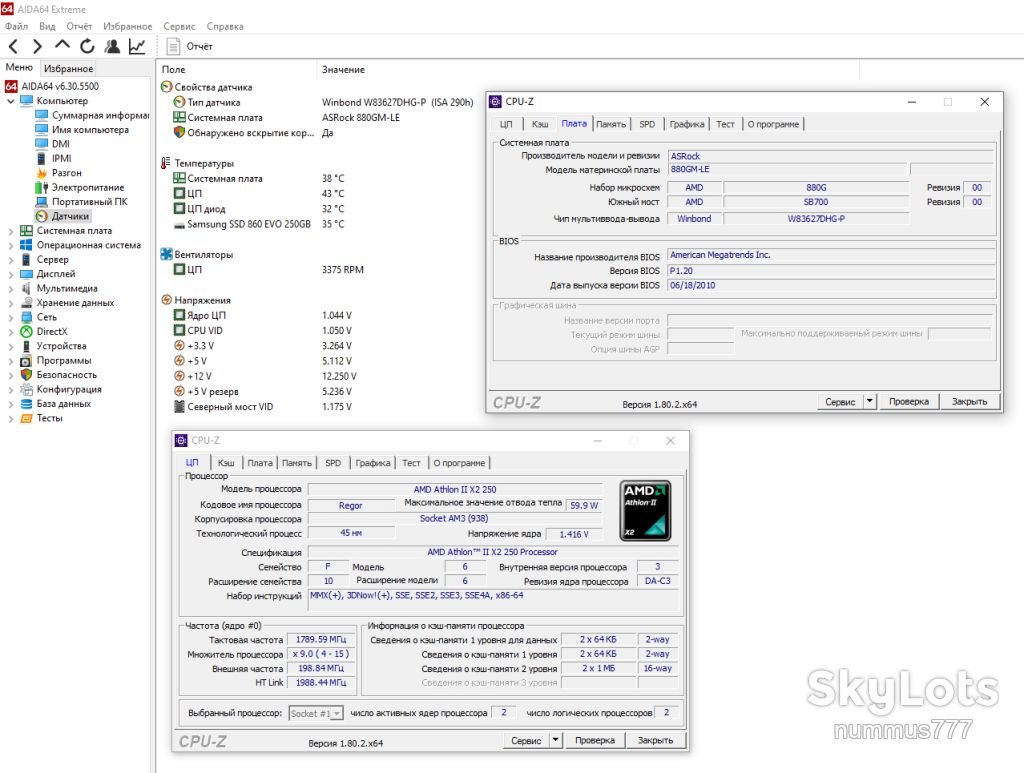Open Сервис dropdown arrow in upper CPU-Z
The width and height of the screenshot is (1024, 773).
point(869,402)
